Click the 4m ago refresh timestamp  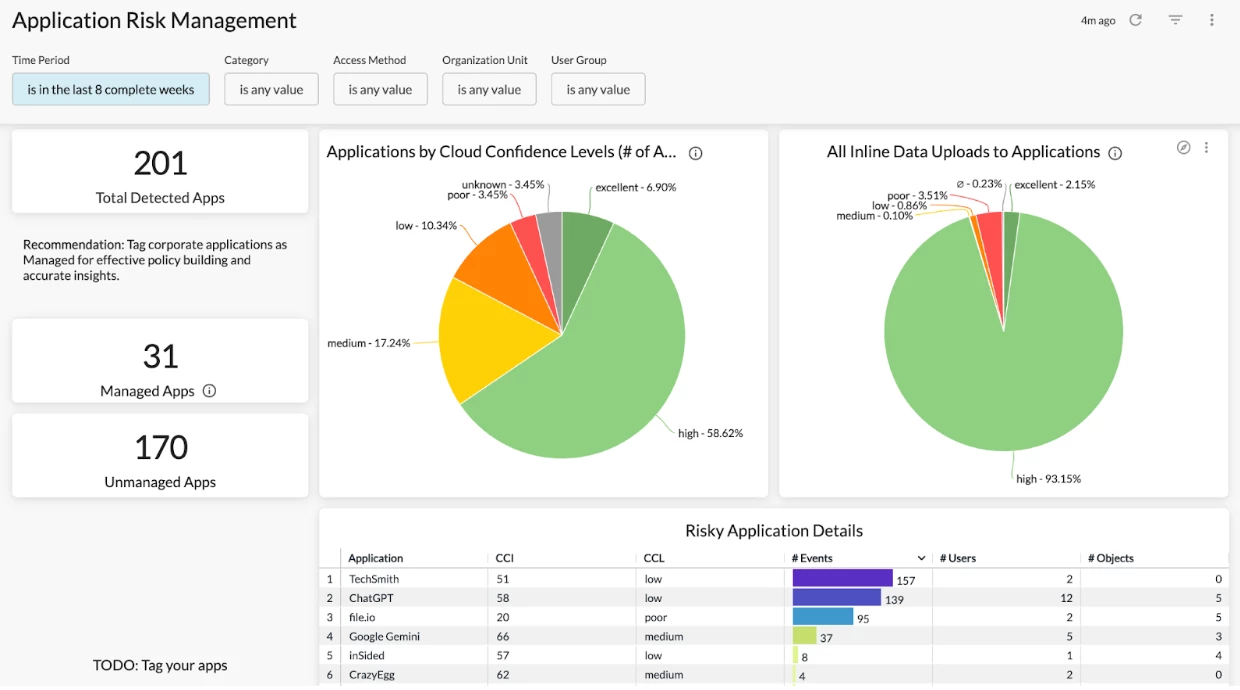[x=1098, y=21]
